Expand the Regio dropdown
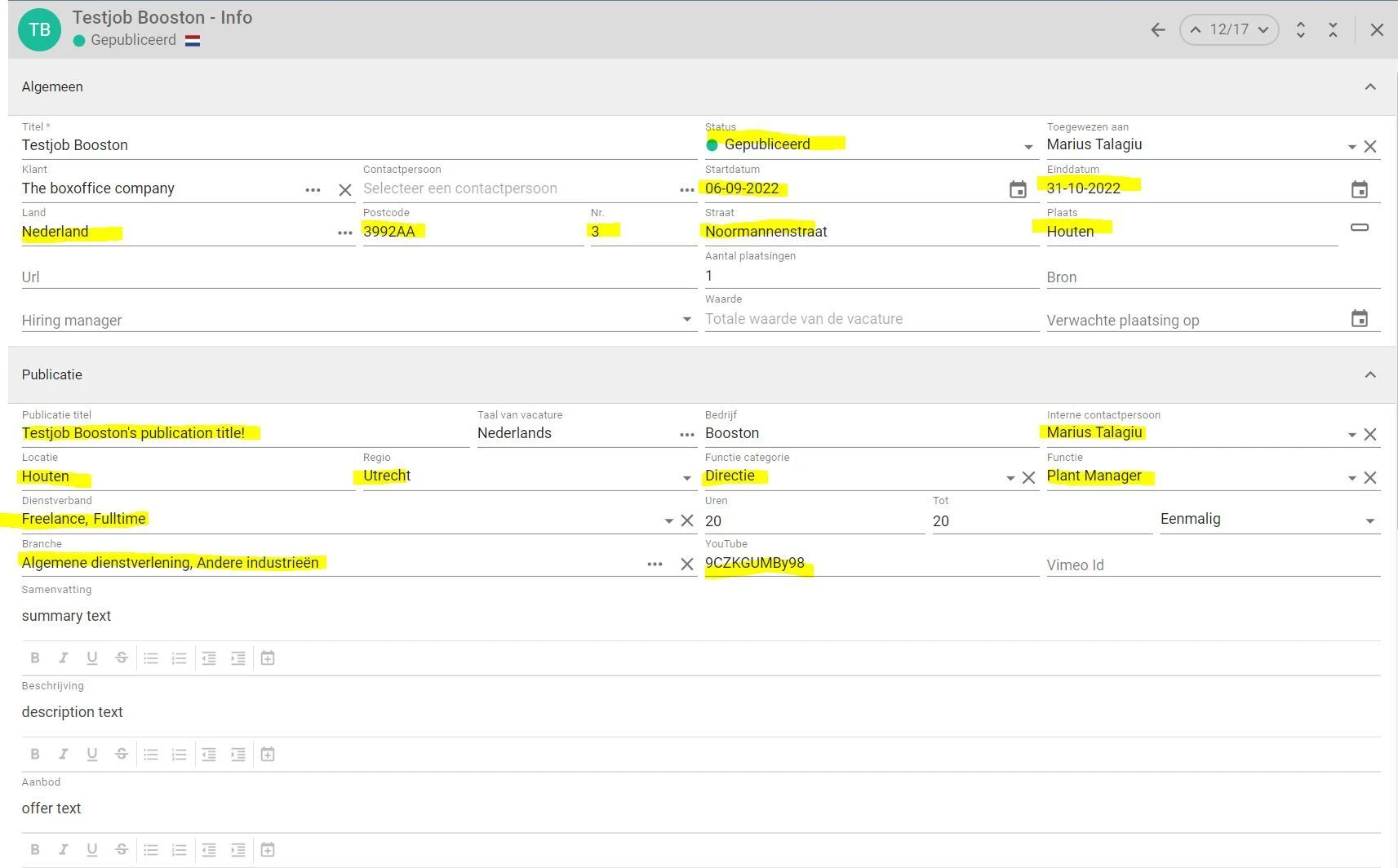The width and height of the screenshot is (1398, 868). point(686,478)
